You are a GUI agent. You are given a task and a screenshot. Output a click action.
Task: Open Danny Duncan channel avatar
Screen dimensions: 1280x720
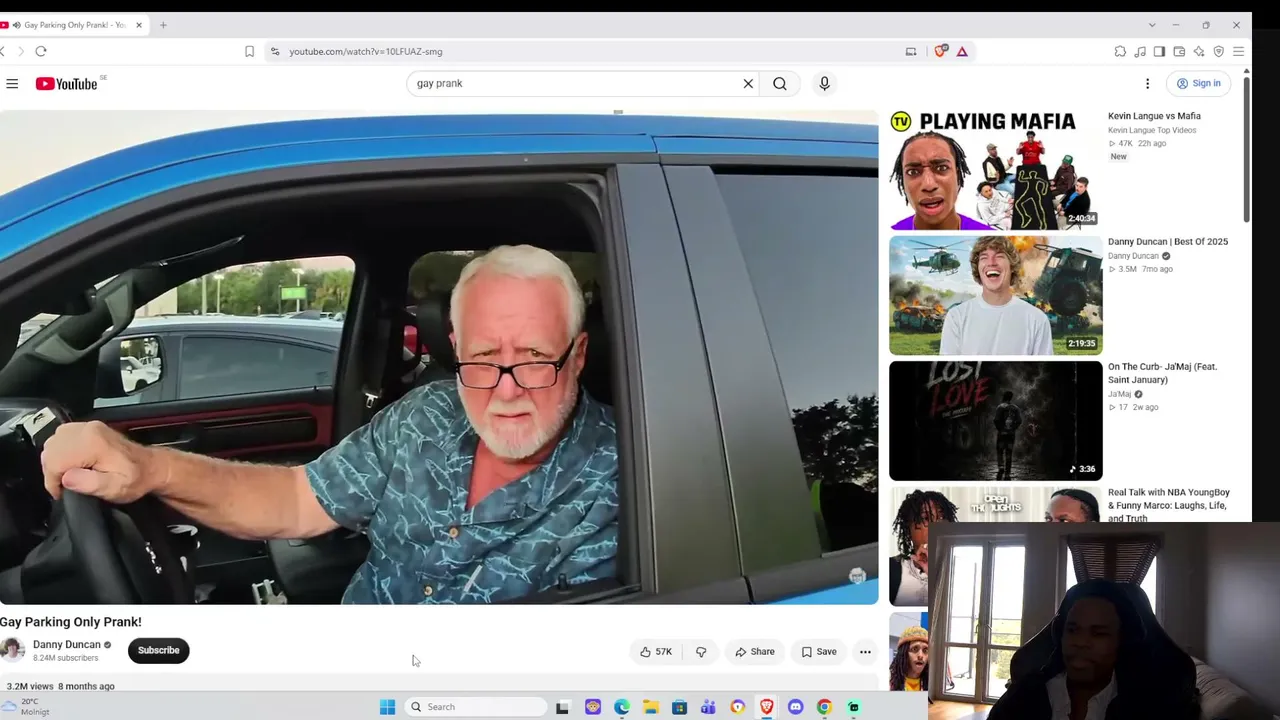pyautogui.click(x=12, y=650)
